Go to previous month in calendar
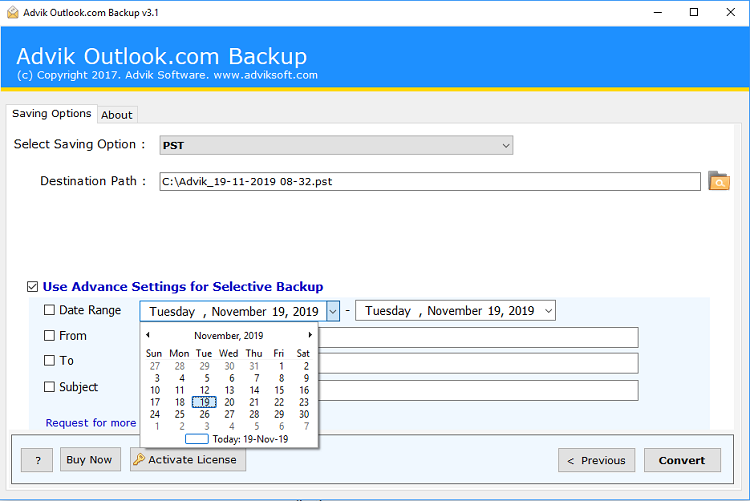The width and height of the screenshot is (750, 501). point(148,335)
